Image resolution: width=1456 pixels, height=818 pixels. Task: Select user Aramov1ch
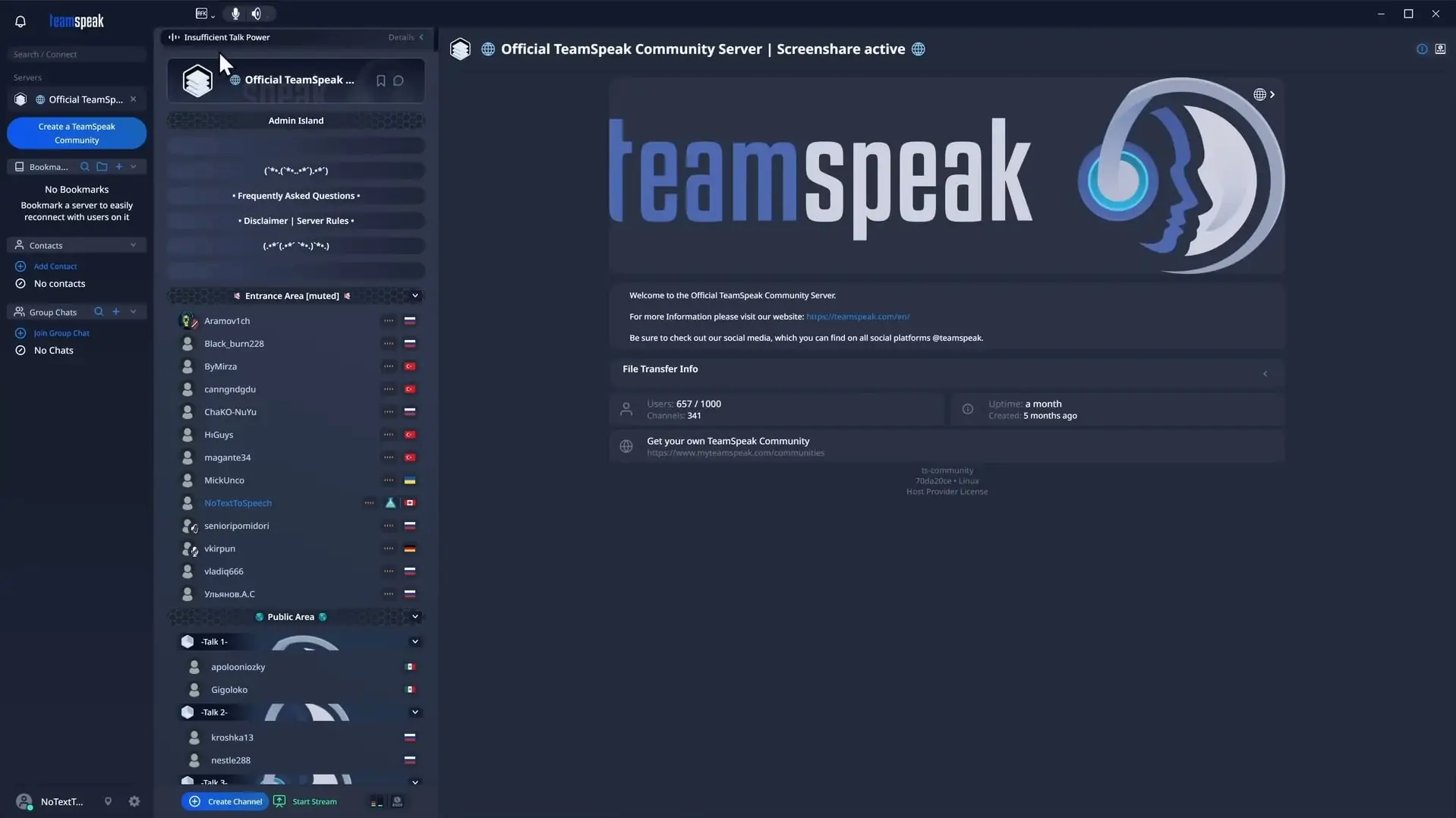[x=227, y=321]
